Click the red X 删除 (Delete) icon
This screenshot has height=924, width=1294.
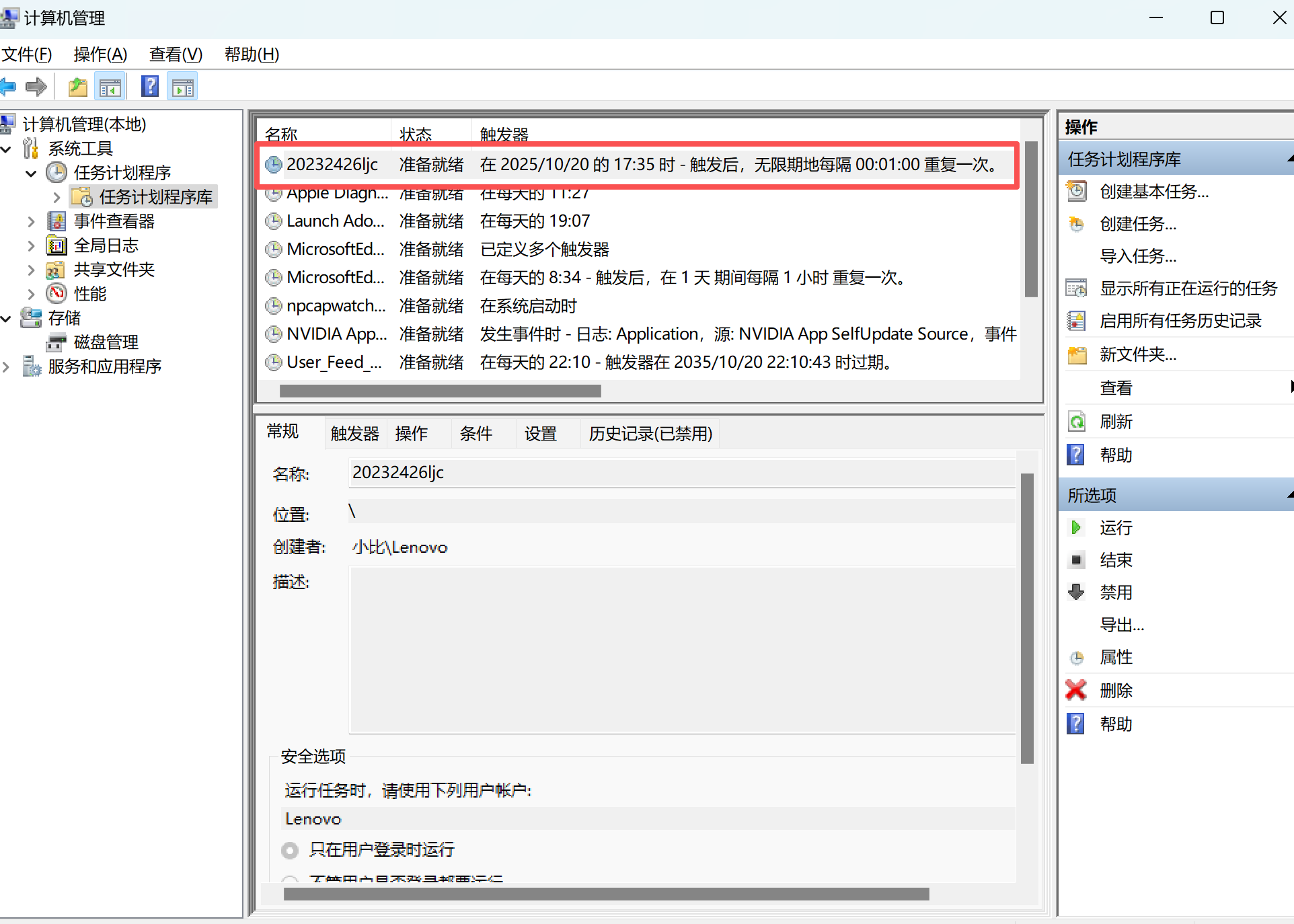pyautogui.click(x=1076, y=690)
